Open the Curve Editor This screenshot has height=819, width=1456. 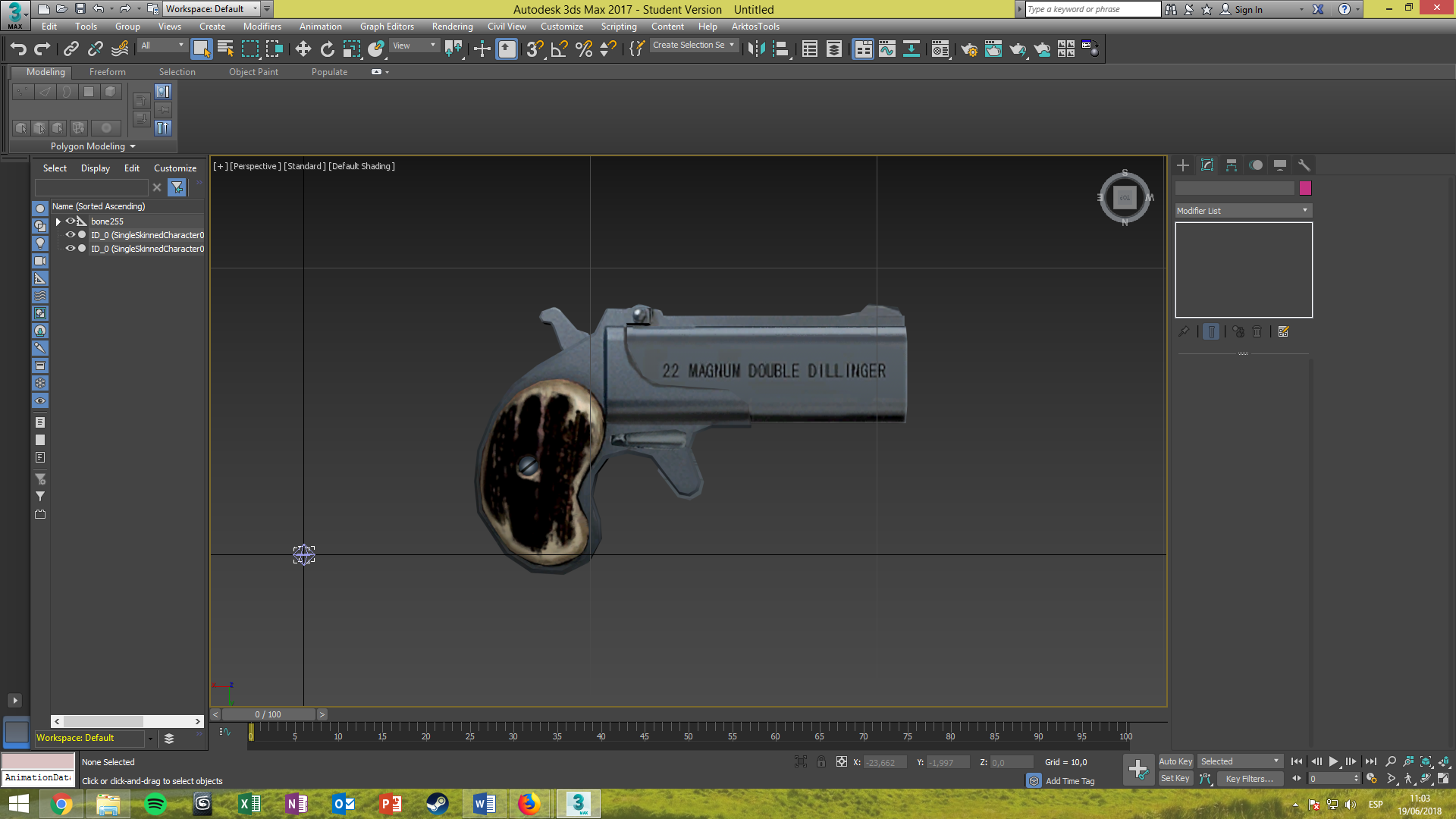click(887, 49)
